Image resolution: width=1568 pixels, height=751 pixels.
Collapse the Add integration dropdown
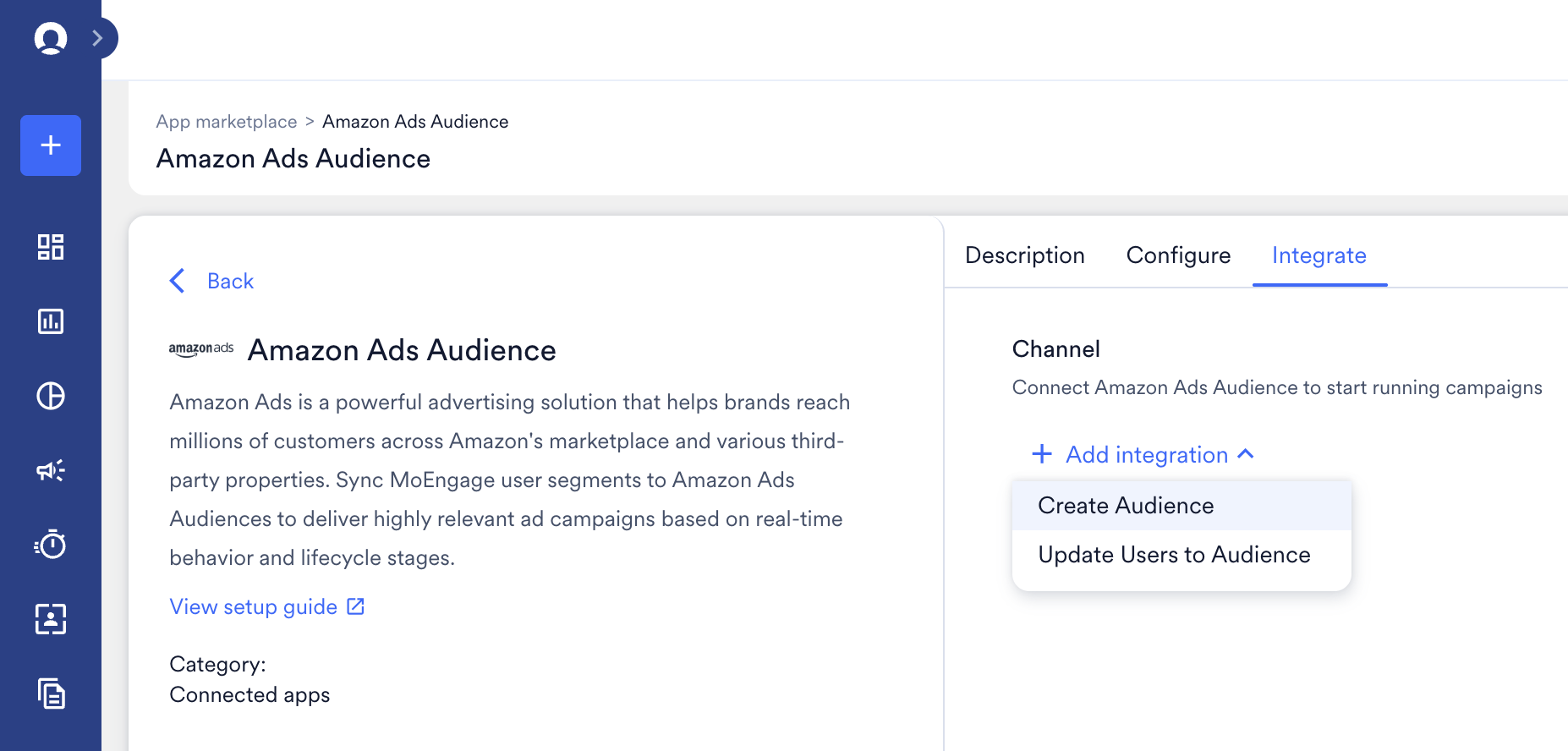click(x=1143, y=455)
